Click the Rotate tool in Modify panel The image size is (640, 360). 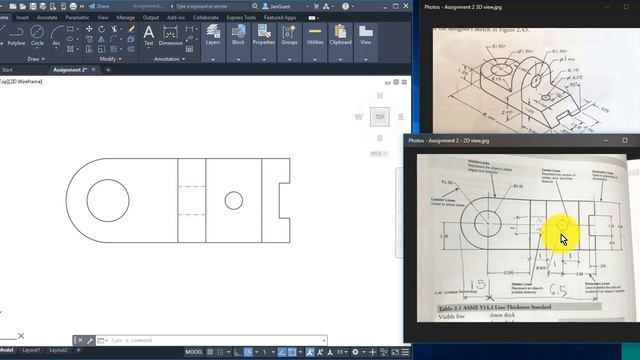[x=102, y=29]
